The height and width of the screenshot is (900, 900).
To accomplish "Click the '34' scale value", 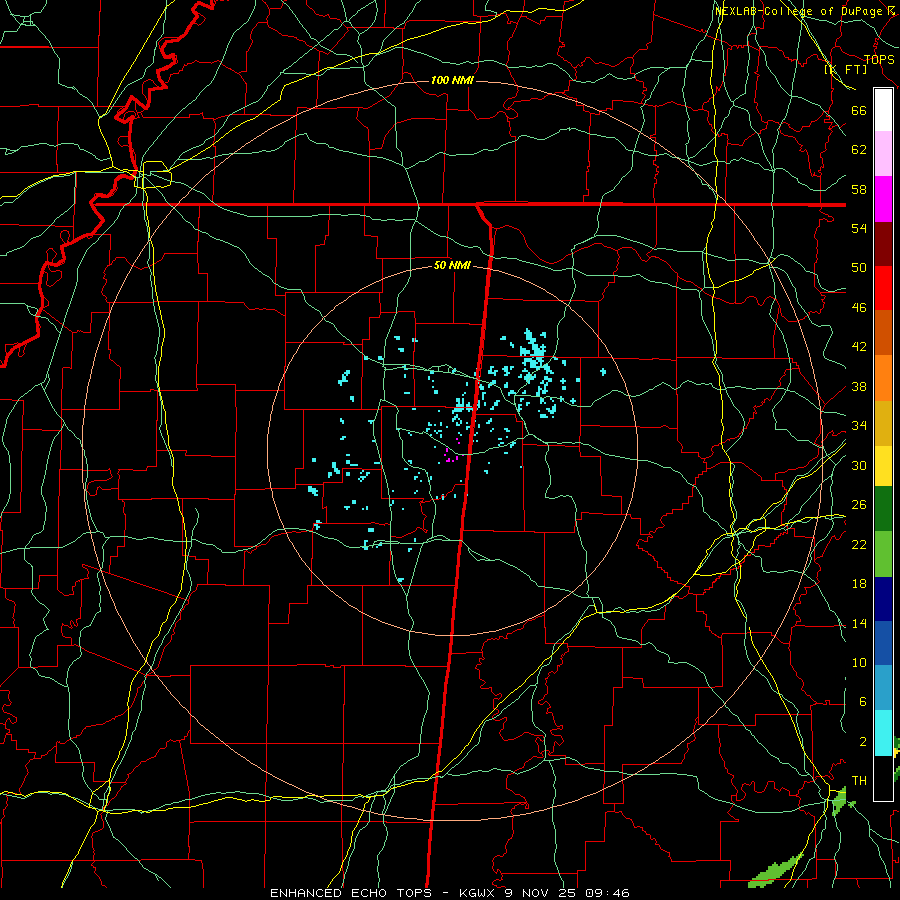I will tap(859, 425).
